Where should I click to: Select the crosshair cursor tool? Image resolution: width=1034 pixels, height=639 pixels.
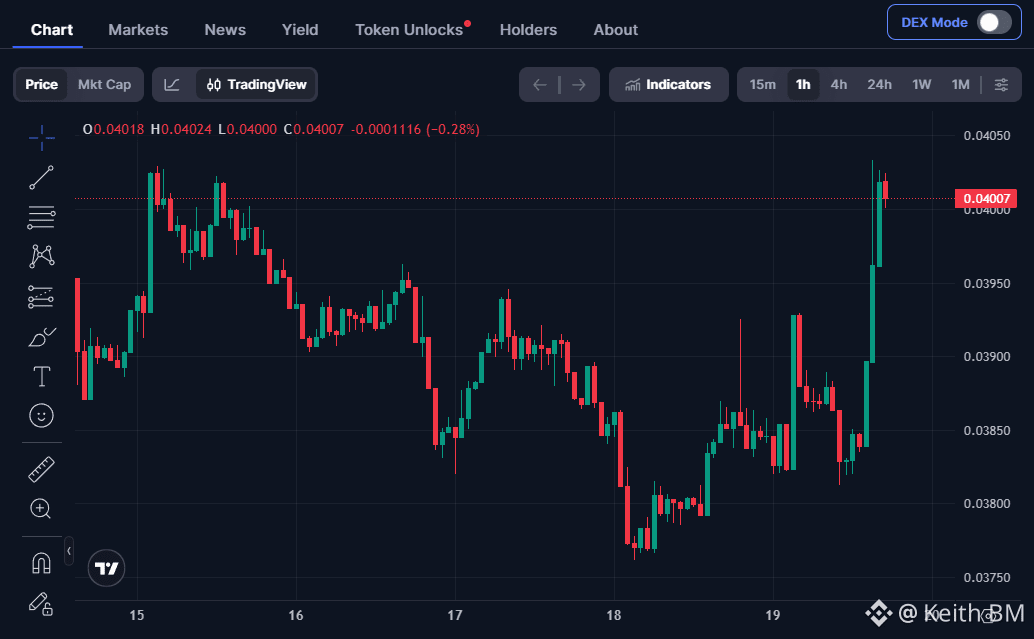pos(42,138)
